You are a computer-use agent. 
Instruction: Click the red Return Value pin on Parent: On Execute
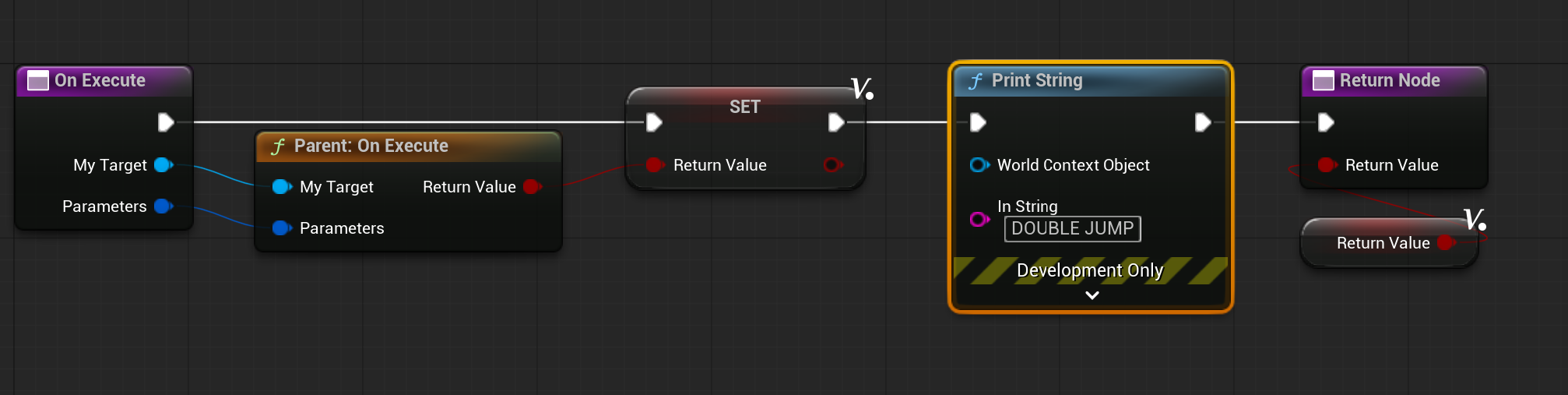tap(533, 187)
